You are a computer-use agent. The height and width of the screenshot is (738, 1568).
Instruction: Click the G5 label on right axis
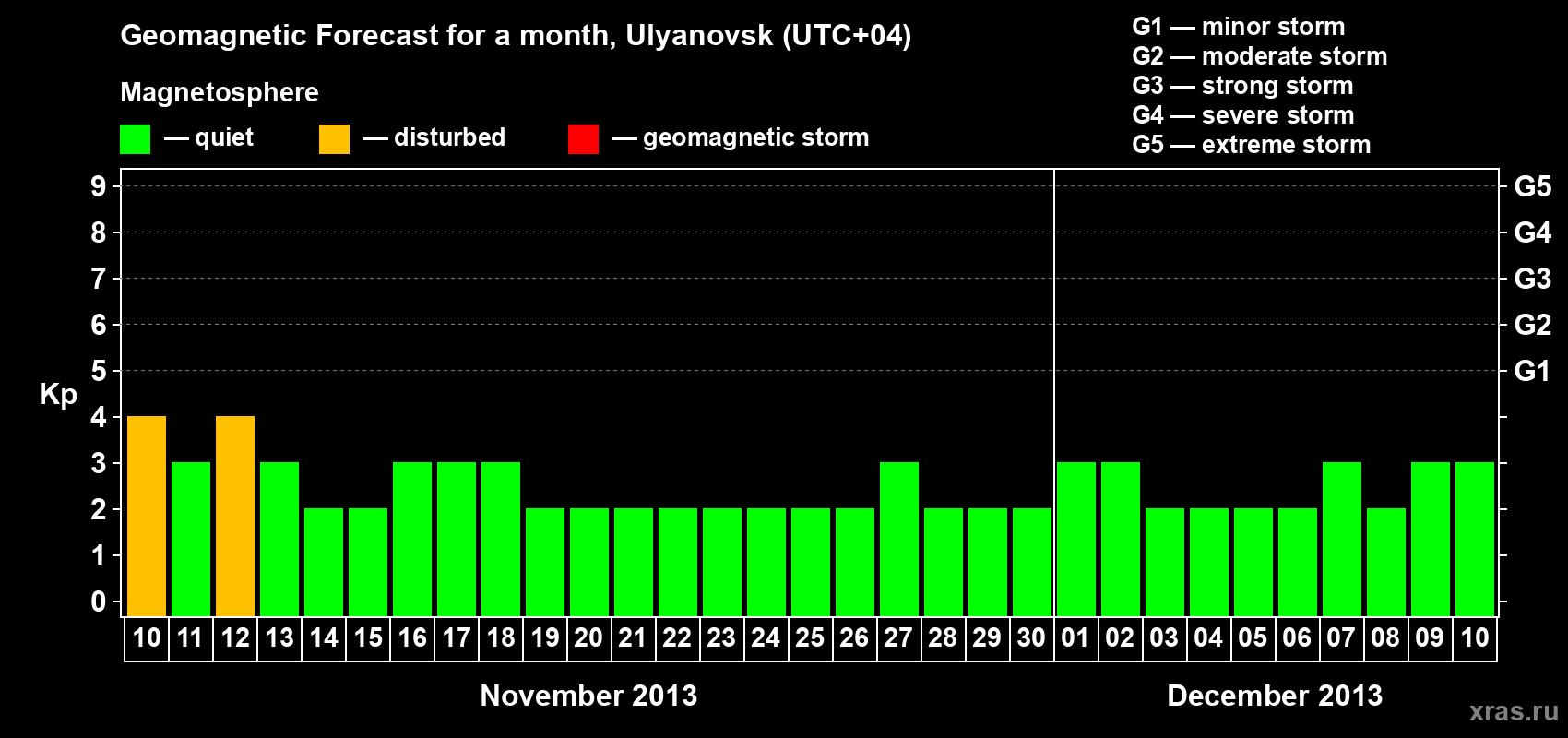click(x=1533, y=186)
